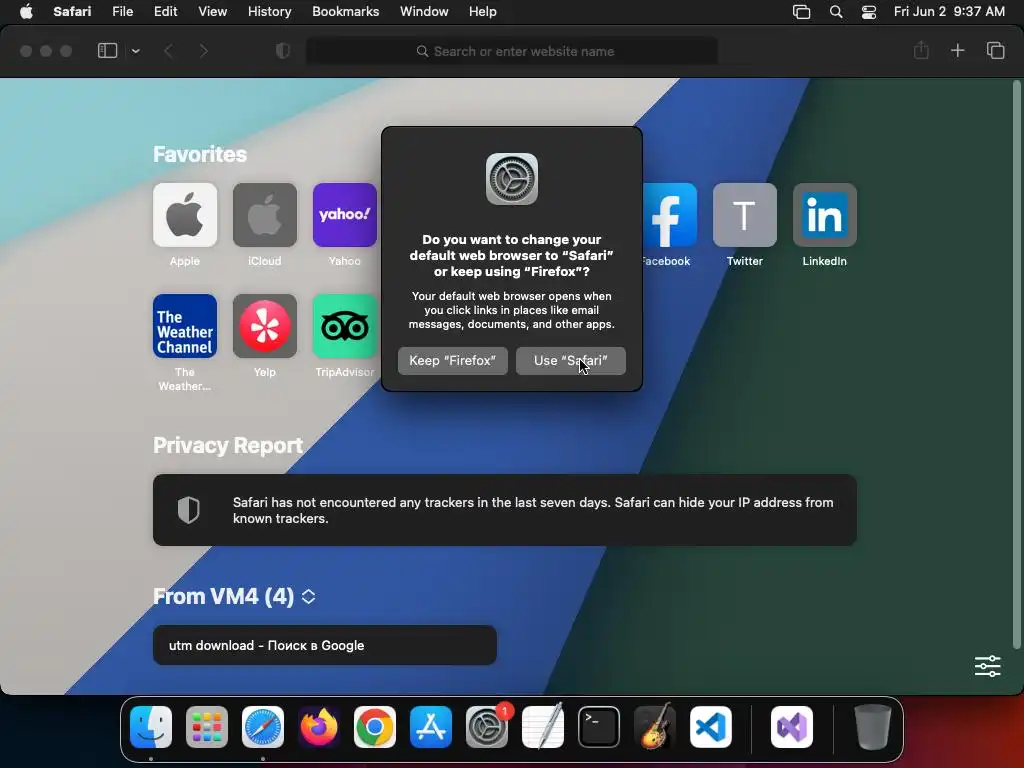
Task: Open App Store from the Dock
Action: pyautogui.click(x=431, y=727)
